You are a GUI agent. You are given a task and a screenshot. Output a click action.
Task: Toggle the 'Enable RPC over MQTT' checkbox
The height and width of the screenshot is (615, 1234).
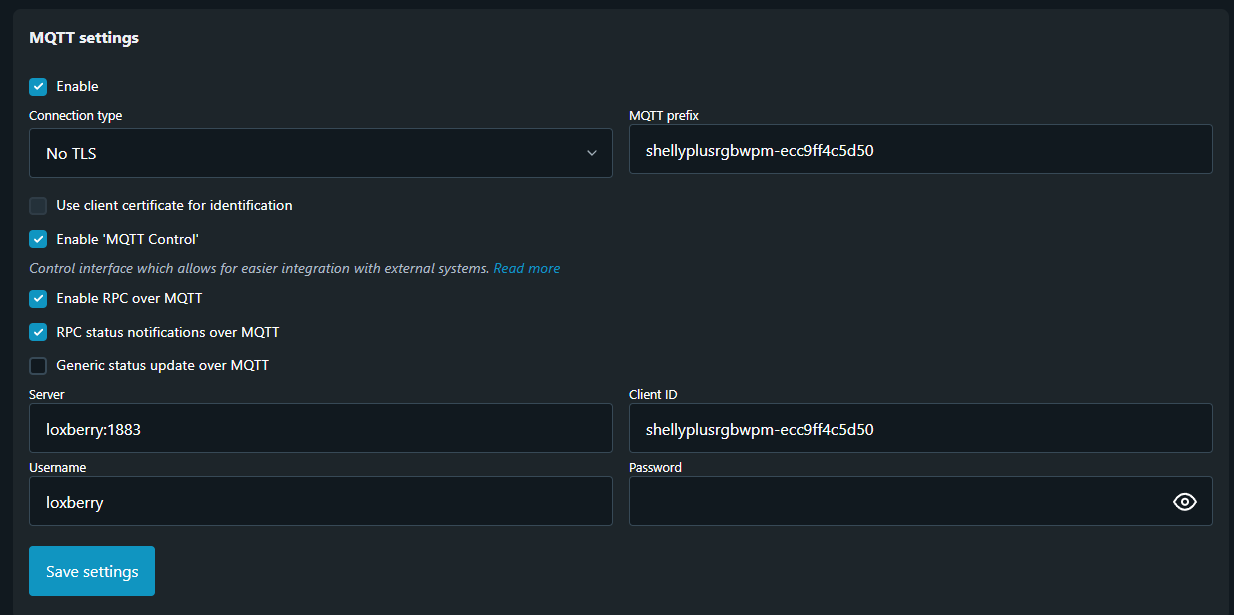[38, 298]
